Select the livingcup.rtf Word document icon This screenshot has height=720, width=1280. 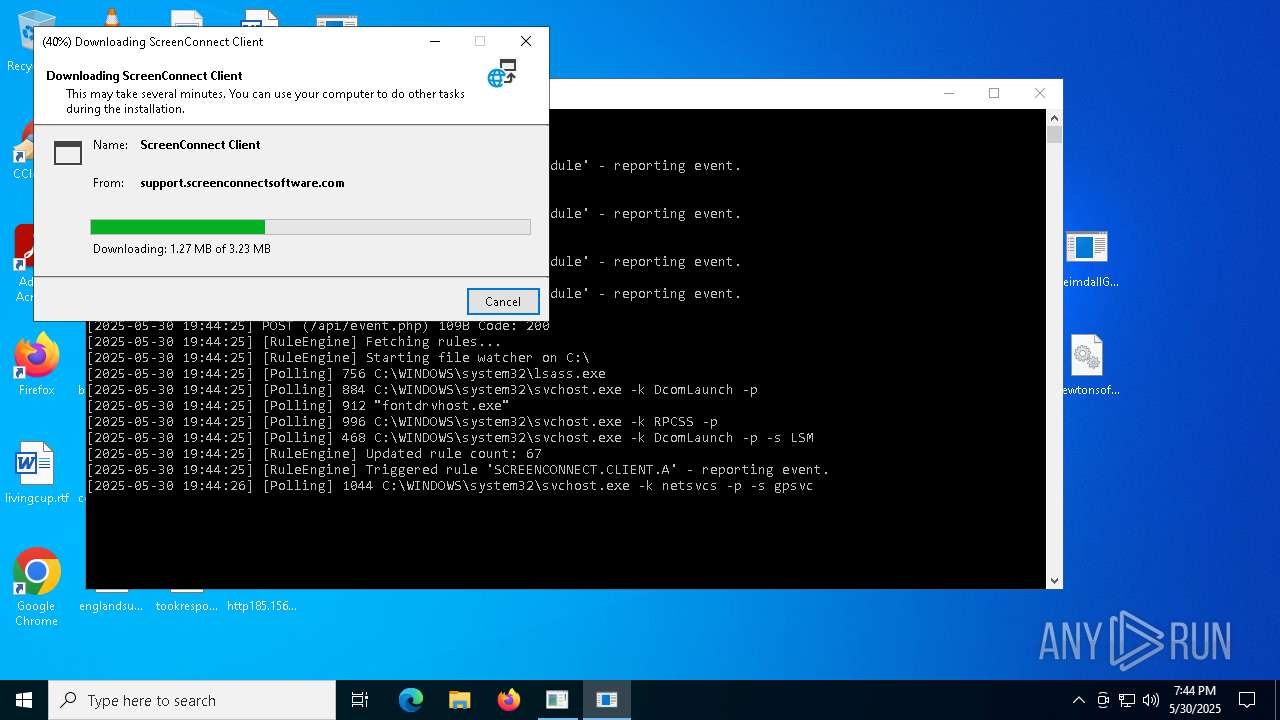(37, 474)
